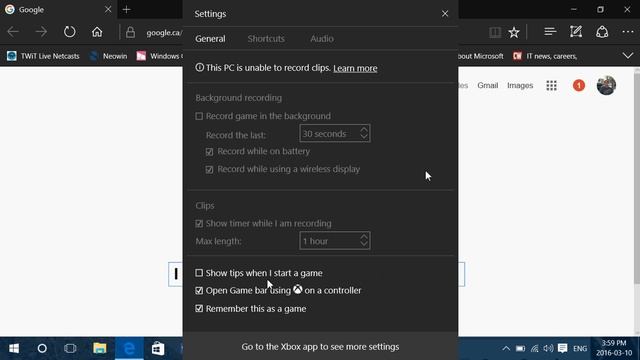Toggle Record while using a wireless display
This screenshot has width=640, height=360.
[209, 169]
